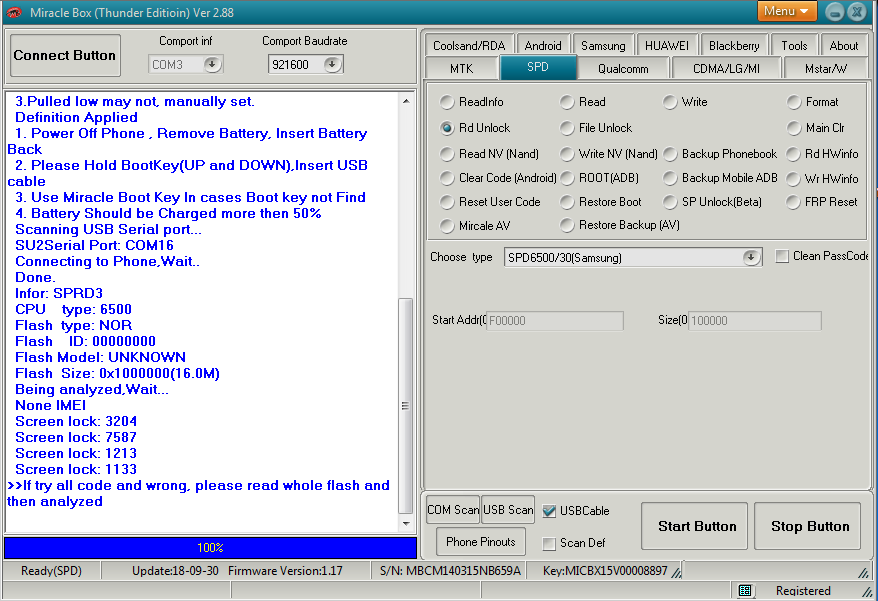Expand the Comport Baudrate 921600 dropdown
Viewport: 878px width, 601px height.
332,64
